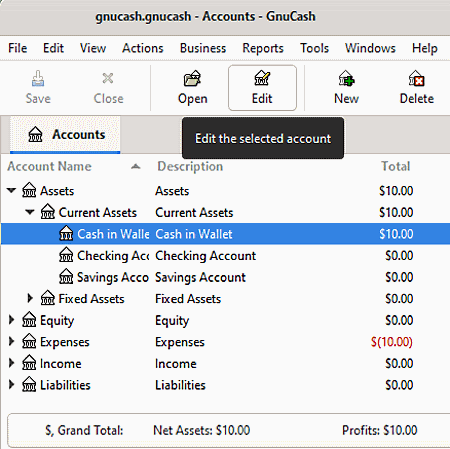
Task: Click the $, Grand Total: label
Action: [84, 430]
